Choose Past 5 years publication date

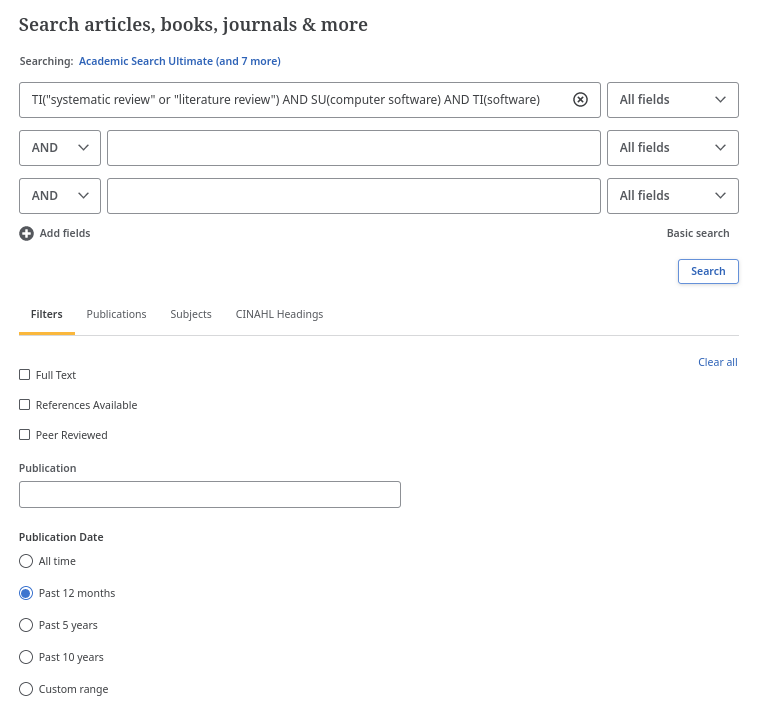(x=26, y=625)
